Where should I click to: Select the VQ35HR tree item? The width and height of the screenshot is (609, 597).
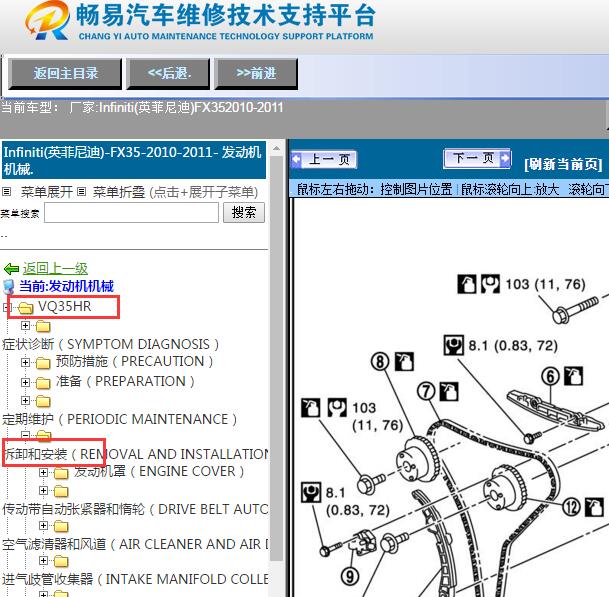(x=64, y=306)
